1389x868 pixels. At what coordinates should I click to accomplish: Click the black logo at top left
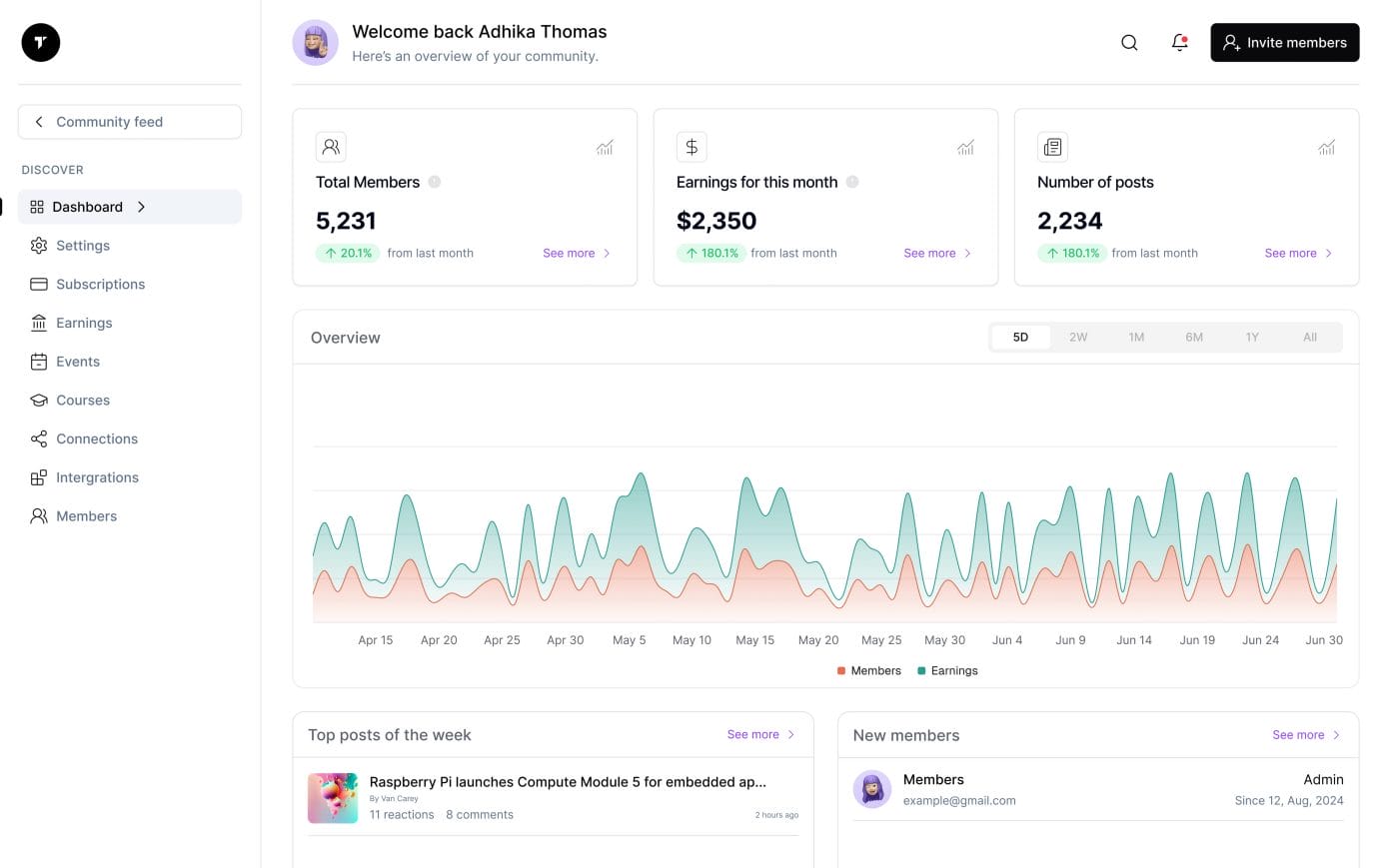pos(41,42)
